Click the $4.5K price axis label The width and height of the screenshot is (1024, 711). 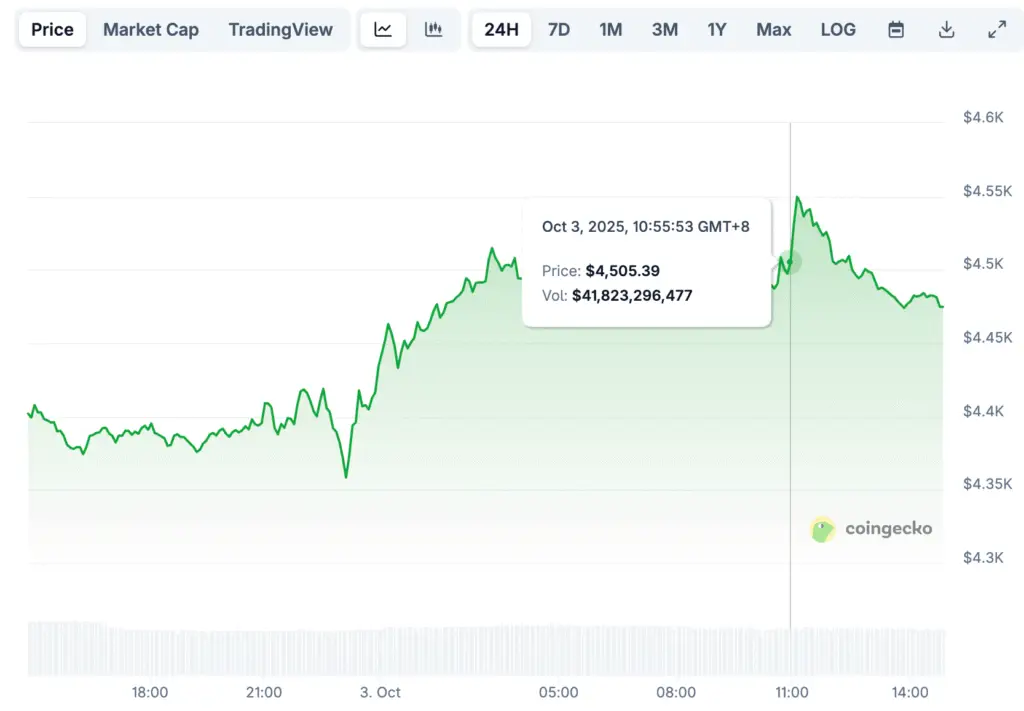pyautogui.click(x=983, y=264)
